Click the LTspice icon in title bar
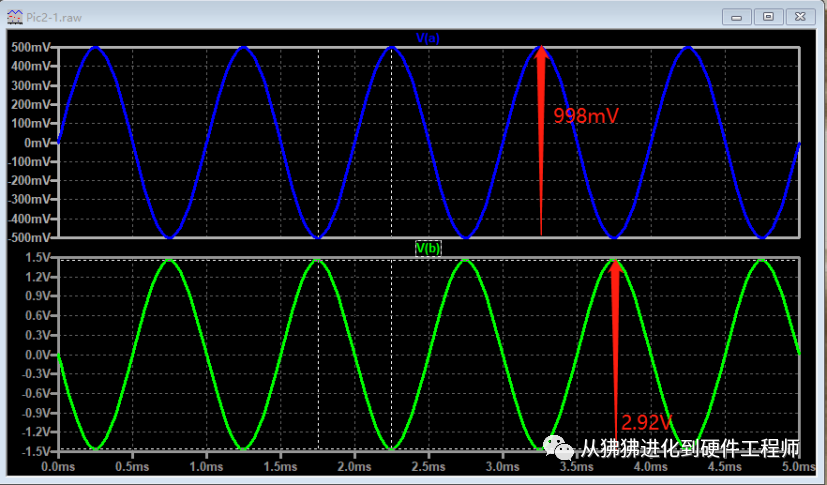This screenshot has height=485, width=827. tap(15, 17)
